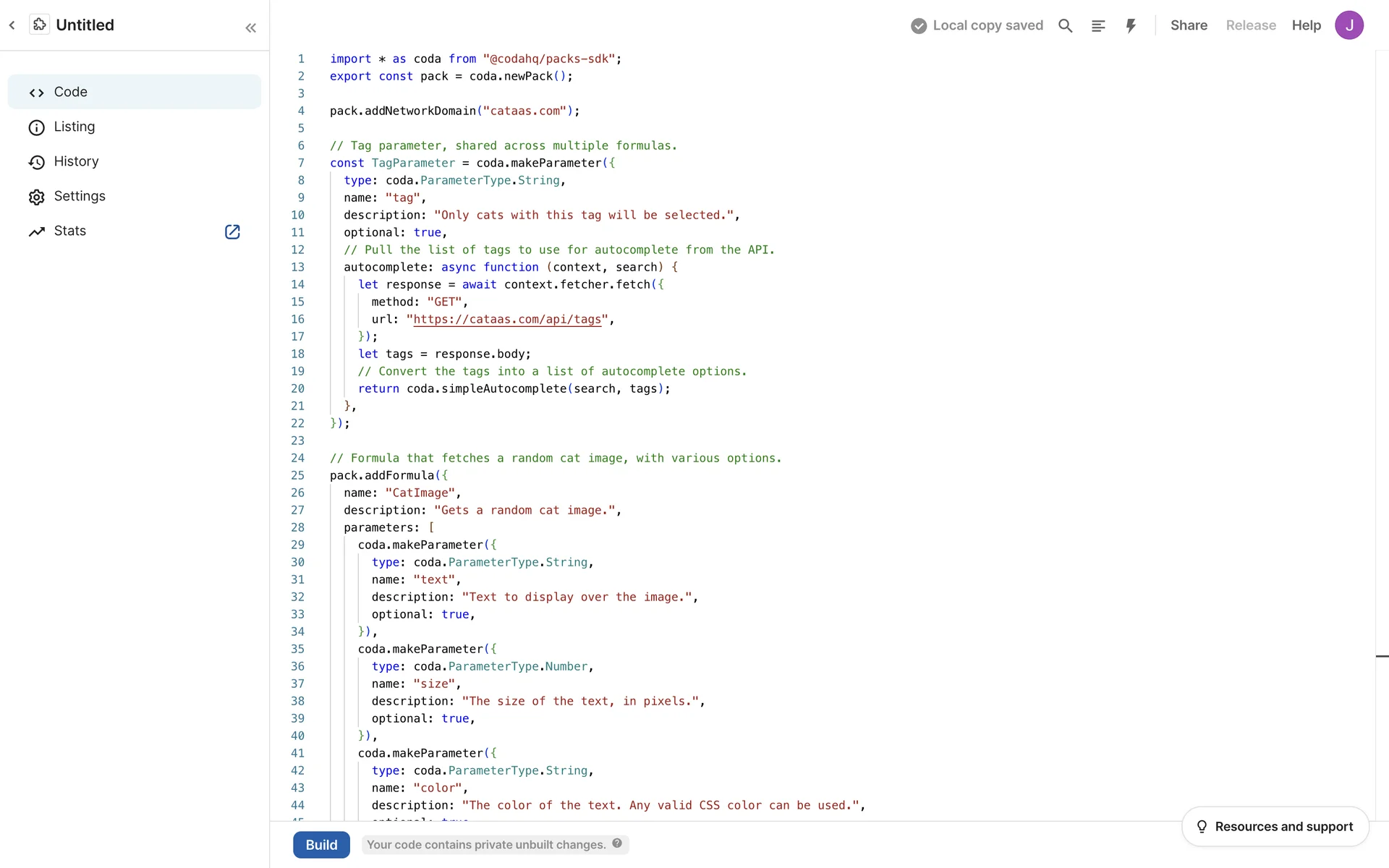The image size is (1389, 868).
Task: Open the Listing section
Action: pyautogui.click(x=74, y=127)
